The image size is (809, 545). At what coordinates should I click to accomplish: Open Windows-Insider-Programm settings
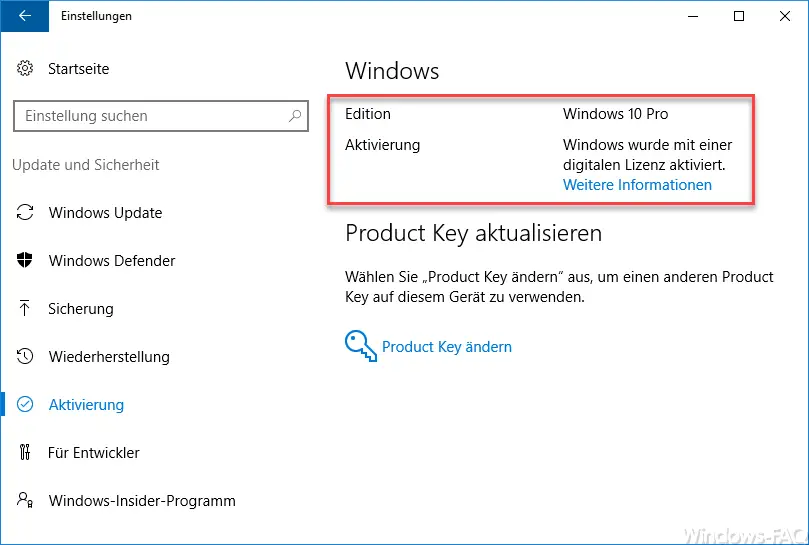click(142, 501)
